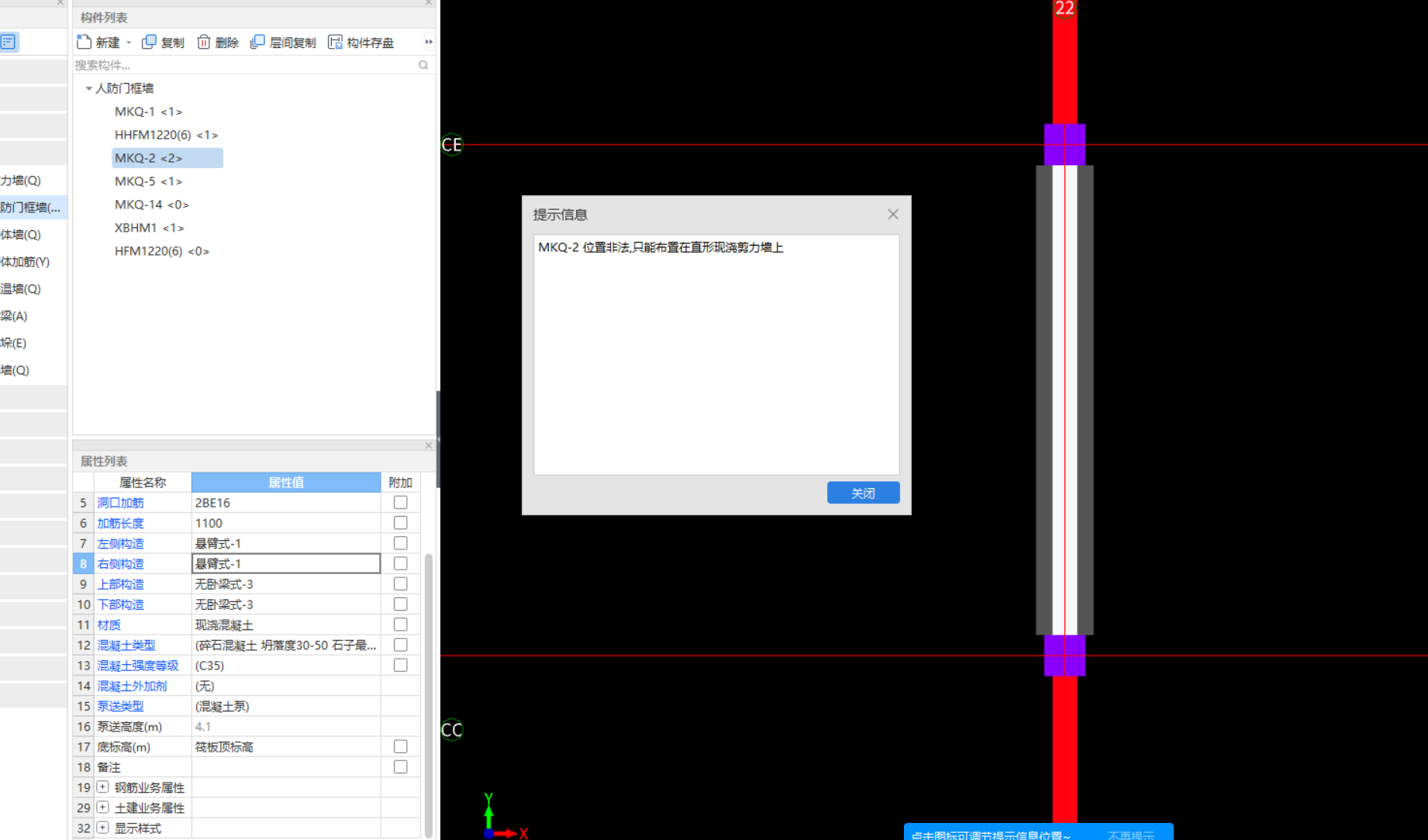Close the 属性列表 panel

pyautogui.click(x=429, y=446)
